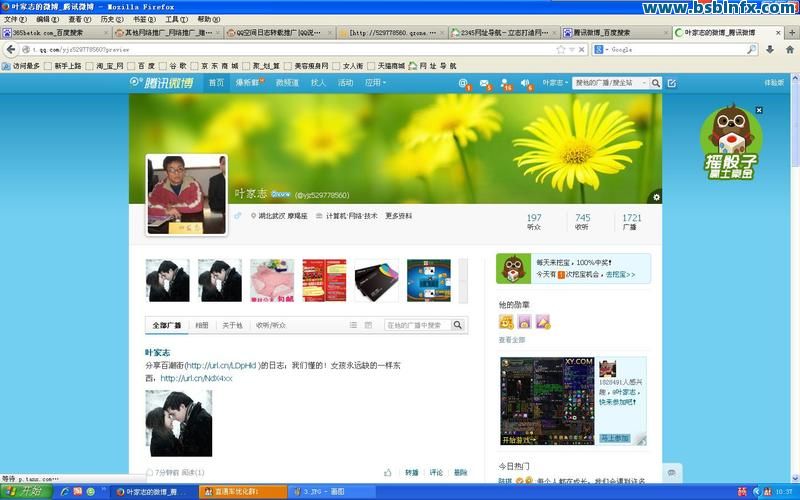Open the 帮助 menu
Screen dimensions: 800x500
click(x=208, y=19)
